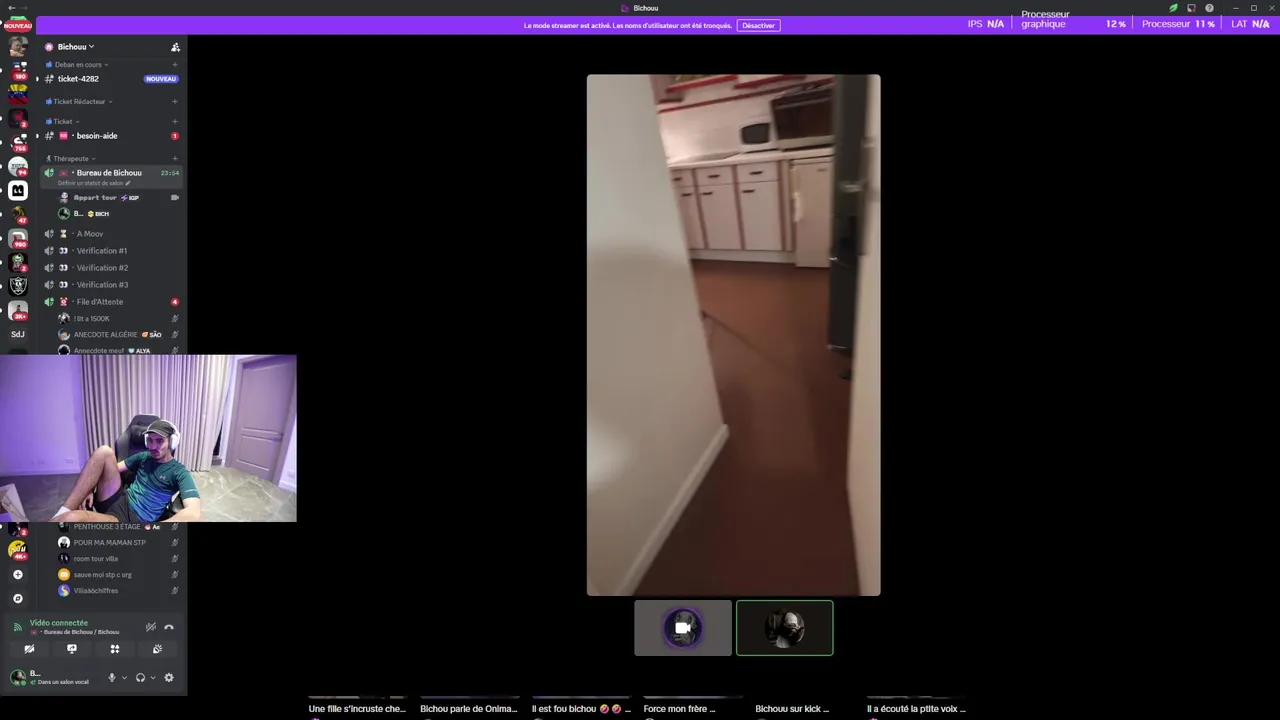
Task: Open the server with 3K+ badge
Action: pyautogui.click(x=18, y=310)
